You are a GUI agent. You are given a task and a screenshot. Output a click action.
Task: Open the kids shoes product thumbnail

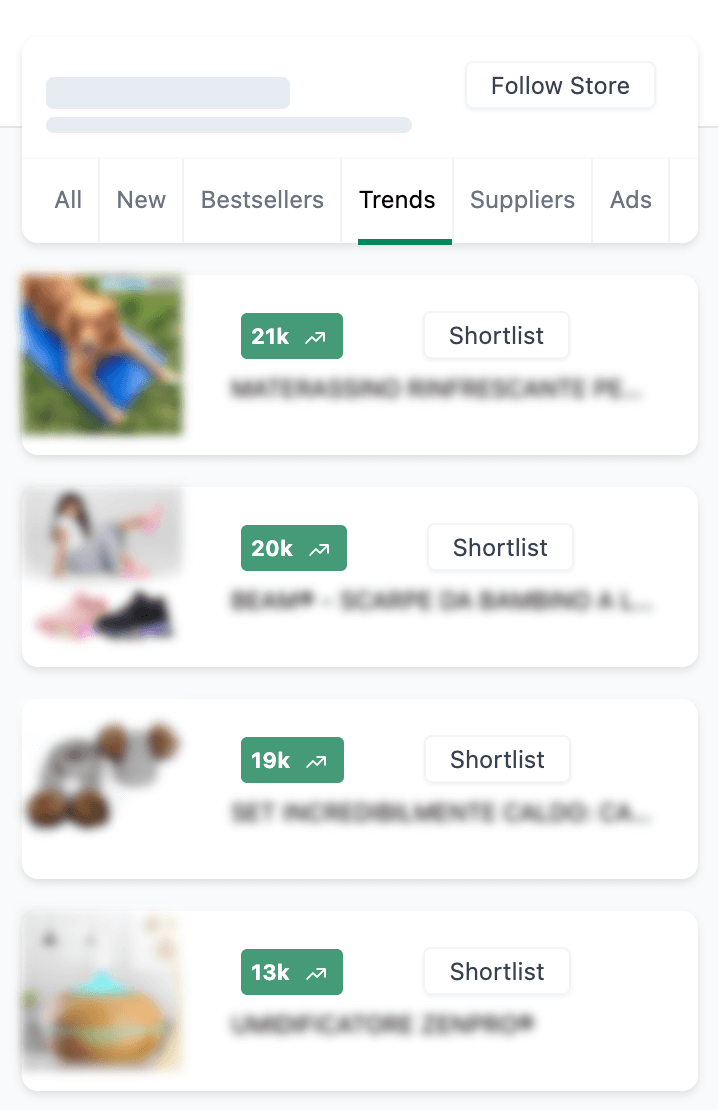102,567
